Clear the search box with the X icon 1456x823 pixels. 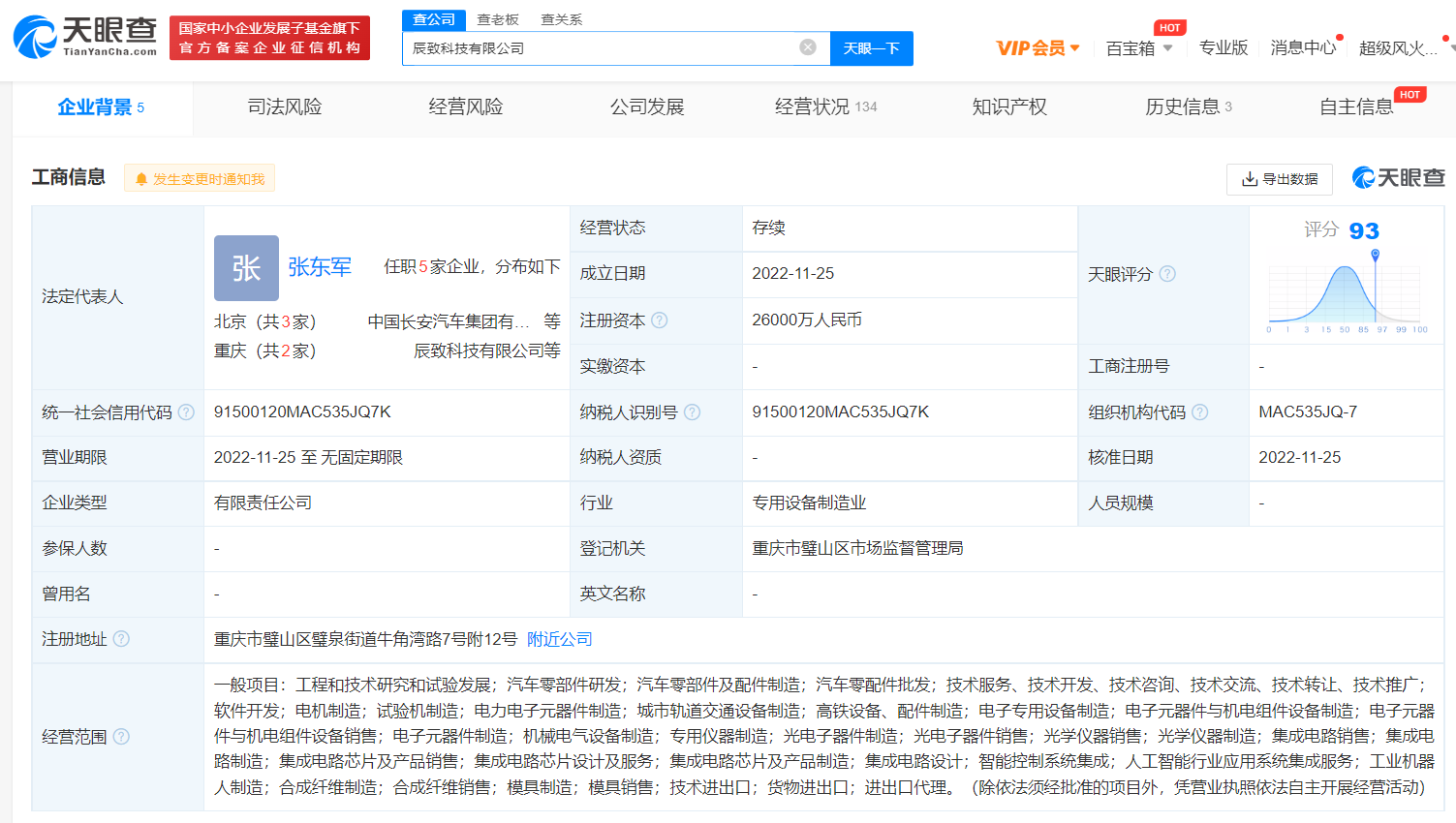click(807, 47)
